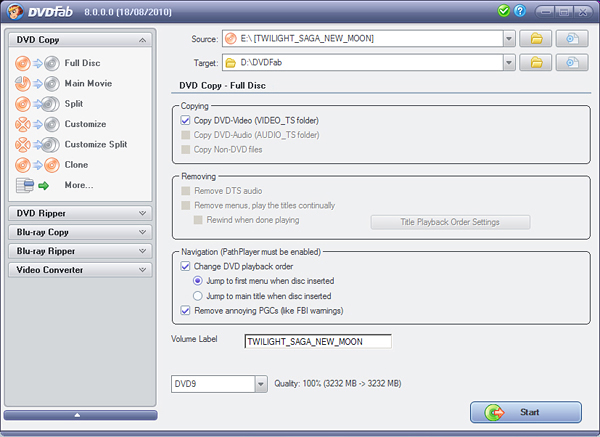Toggle Rewind when done playing checkbox
600x437 pixels.
click(x=198, y=220)
